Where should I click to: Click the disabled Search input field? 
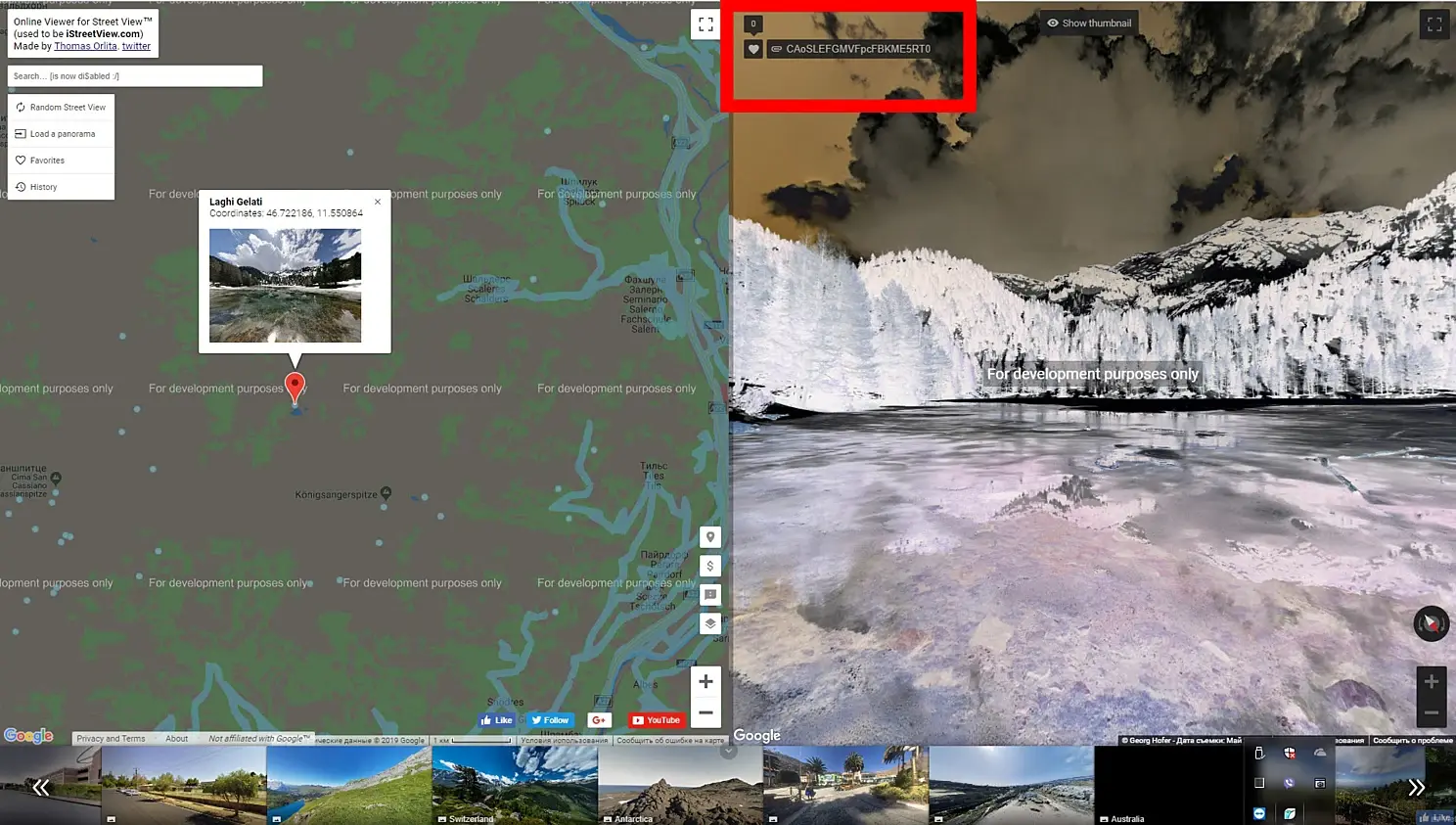[135, 76]
